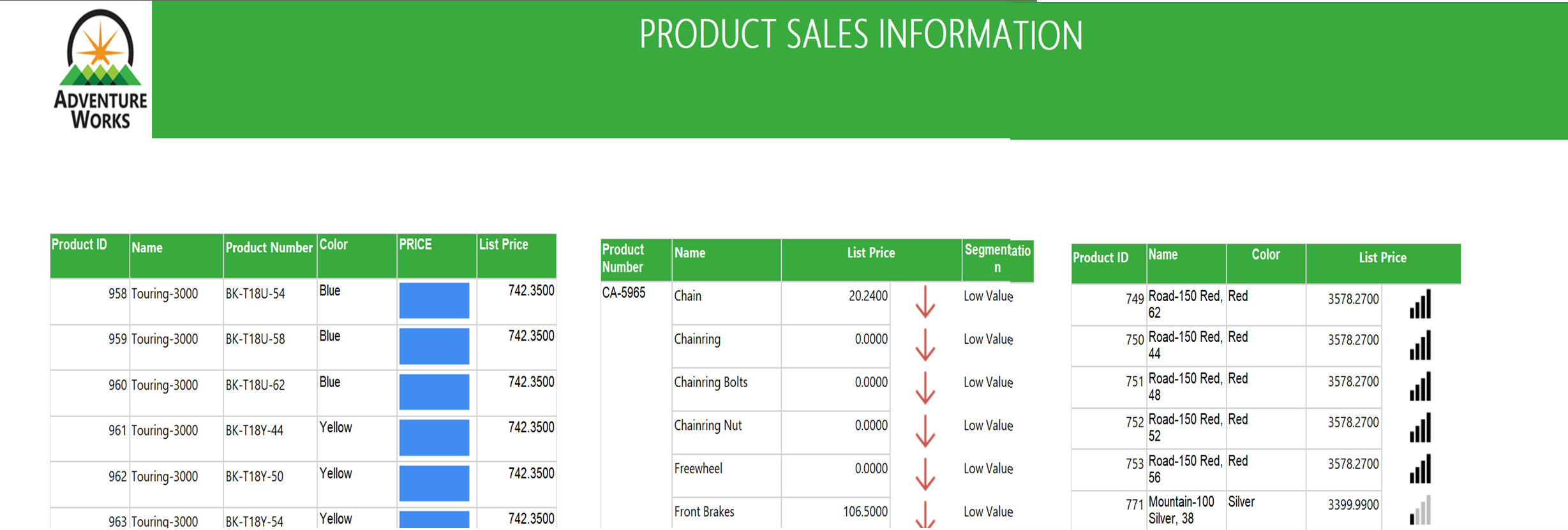Select the CA-5965 product number cell
1568x530 pixels.
[x=623, y=293]
